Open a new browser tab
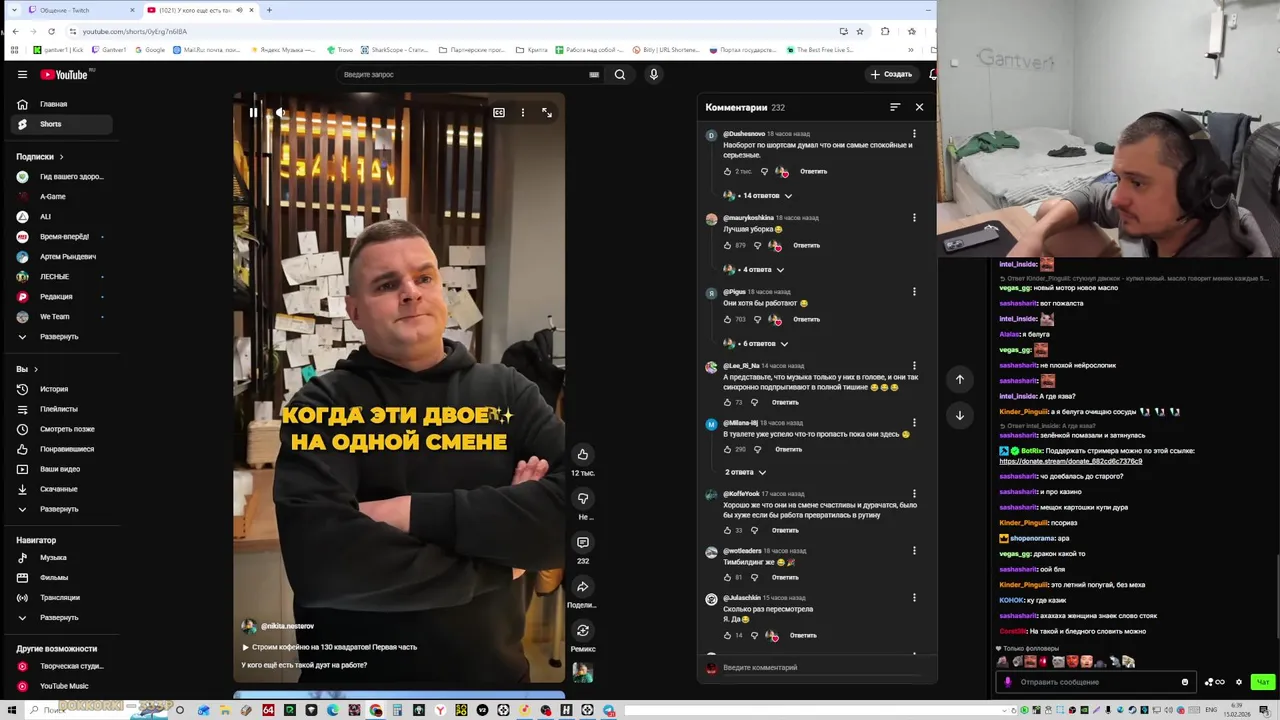The image size is (1280, 720). [x=269, y=10]
